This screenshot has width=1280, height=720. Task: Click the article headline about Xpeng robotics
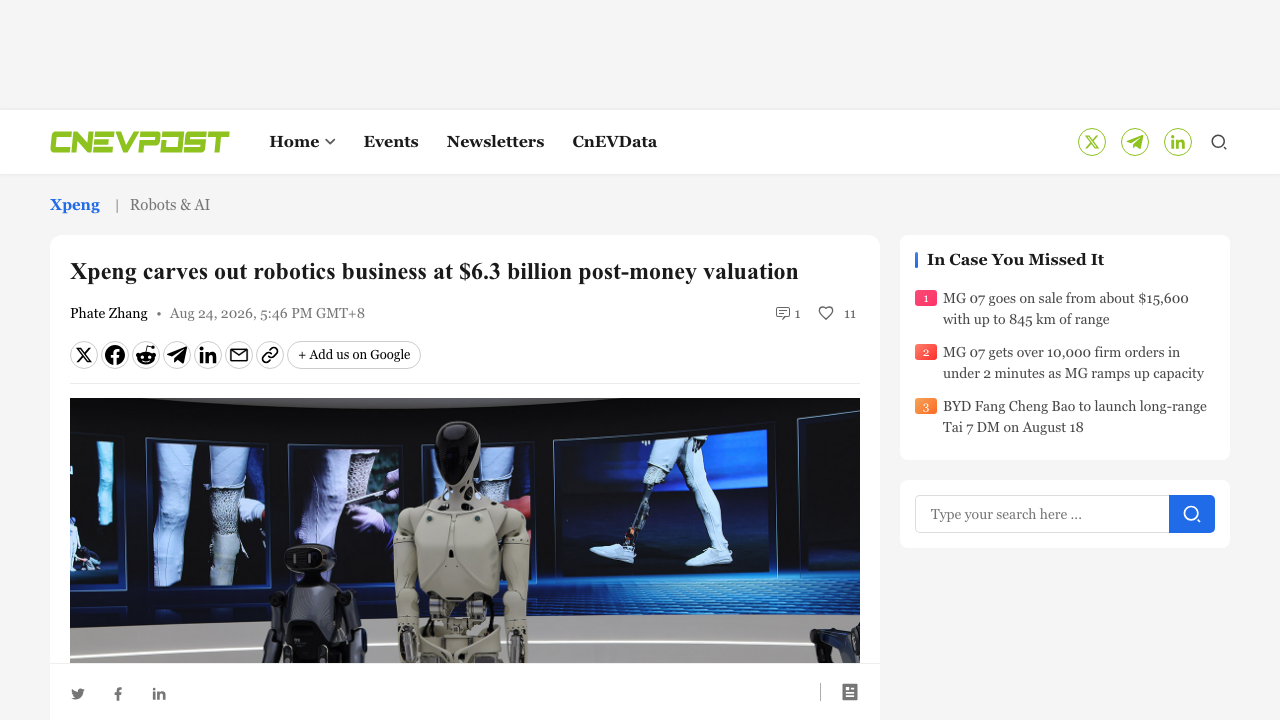pos(434,271)
